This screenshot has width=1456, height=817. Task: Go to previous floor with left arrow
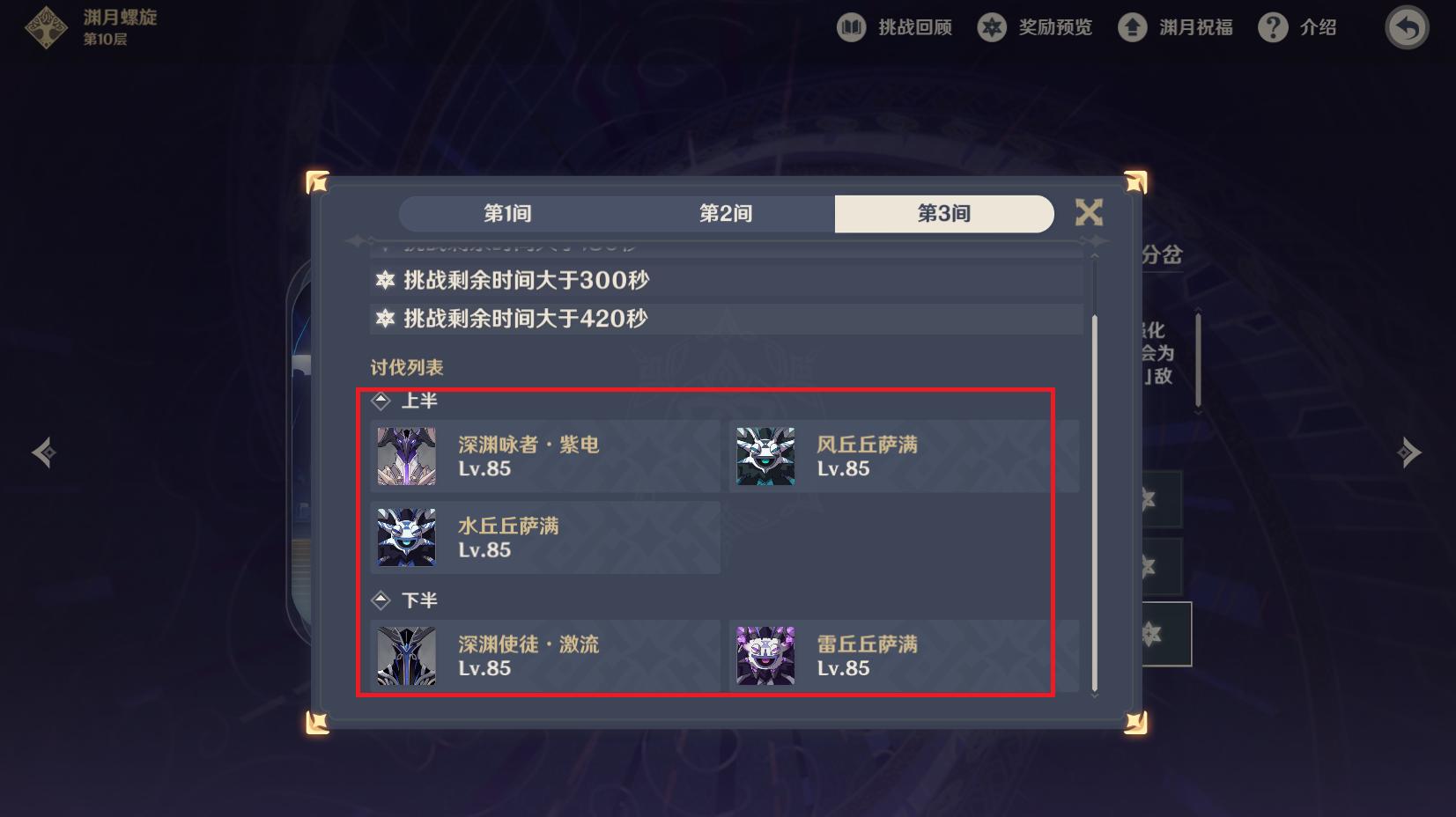[44, 453]
